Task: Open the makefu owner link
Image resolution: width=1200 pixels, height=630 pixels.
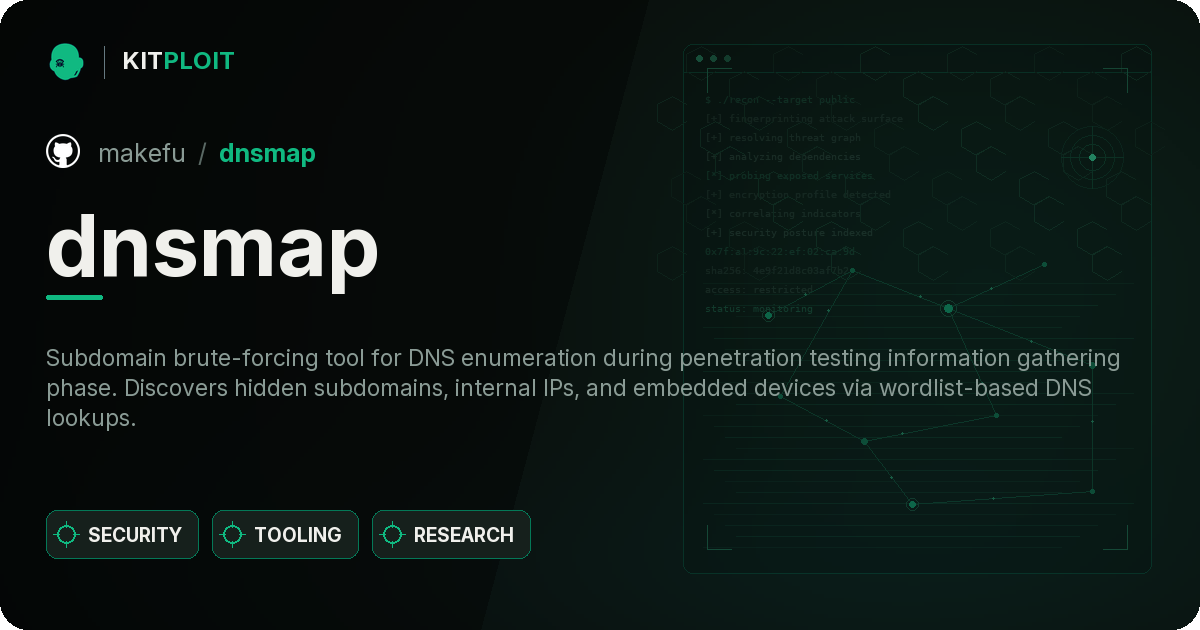Action: tap(142, 153)
